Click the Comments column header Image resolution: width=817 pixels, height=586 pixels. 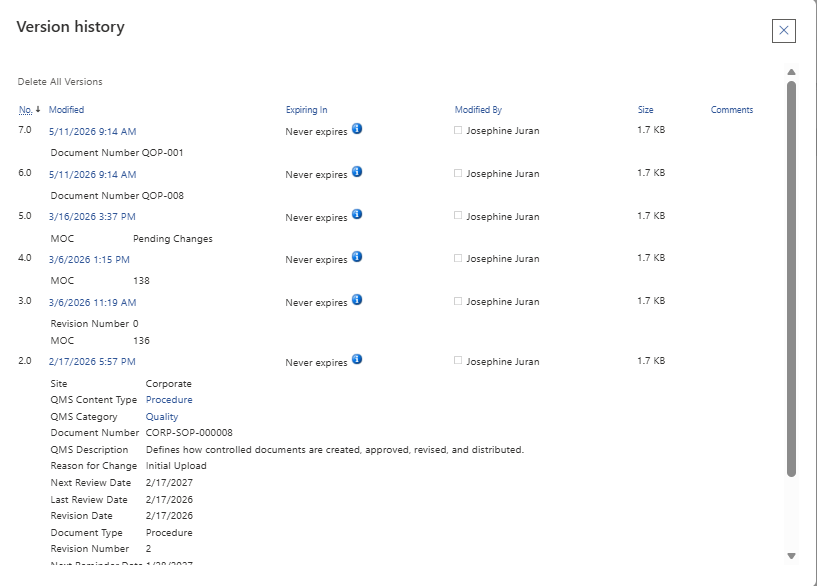732,110
